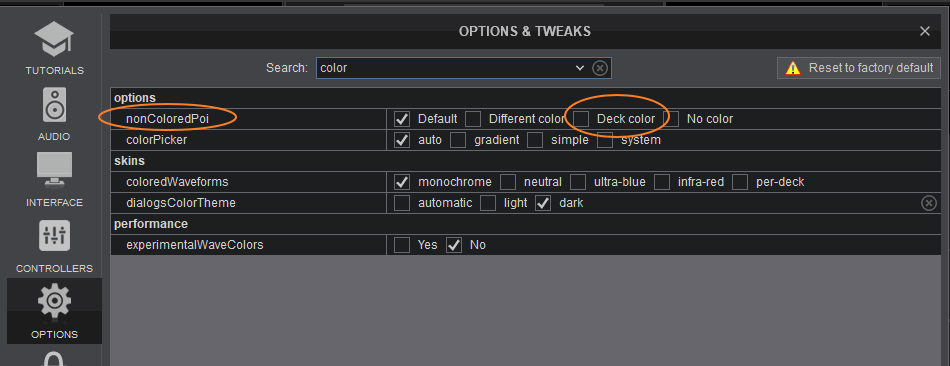The width and height of the screenshot is (950, 366).
Task: Open the Audio settings speaker icon
Action: [x=54, y=105]
